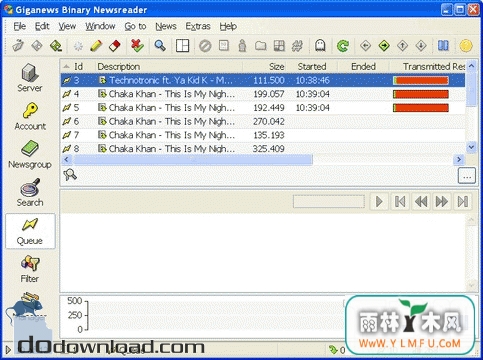Image resolution: width=483 pixels, height=360 pixels.
Task: Click the rewind button in preview bar
Action: coord(421,201)
